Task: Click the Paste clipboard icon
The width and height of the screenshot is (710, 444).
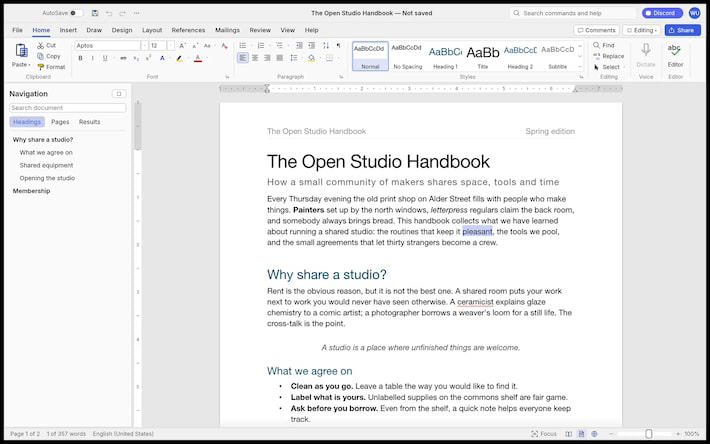Action: [21, 50]
